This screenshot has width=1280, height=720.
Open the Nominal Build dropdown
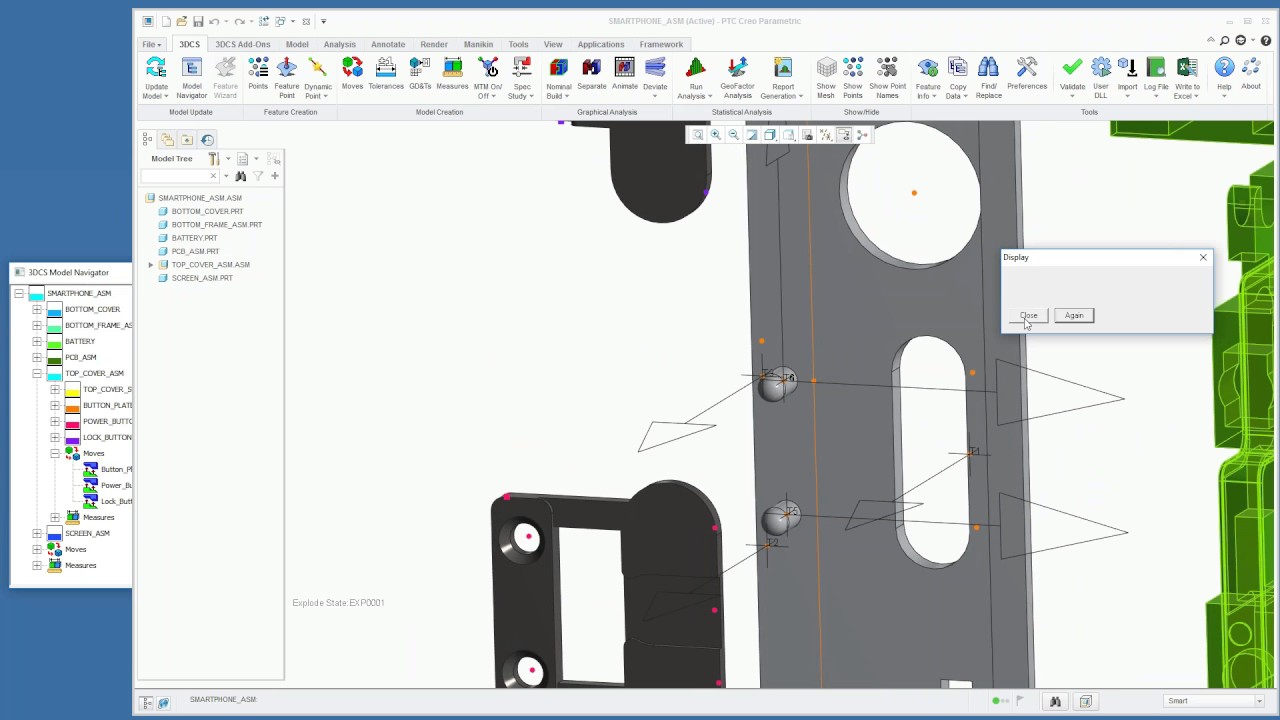click(566, 96)
